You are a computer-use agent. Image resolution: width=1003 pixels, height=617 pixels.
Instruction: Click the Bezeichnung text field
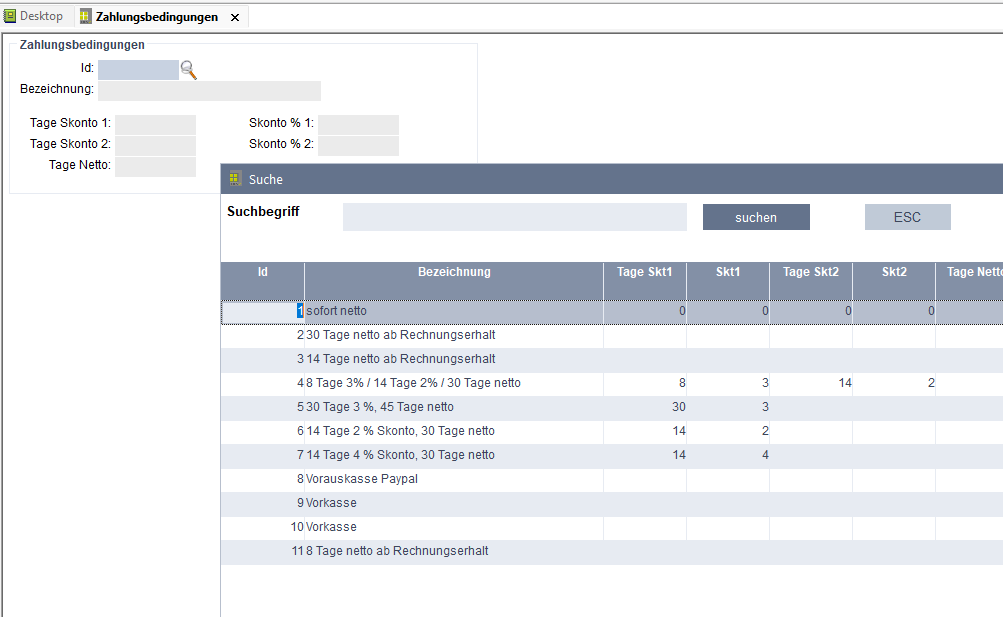click(x=209, y=91)
